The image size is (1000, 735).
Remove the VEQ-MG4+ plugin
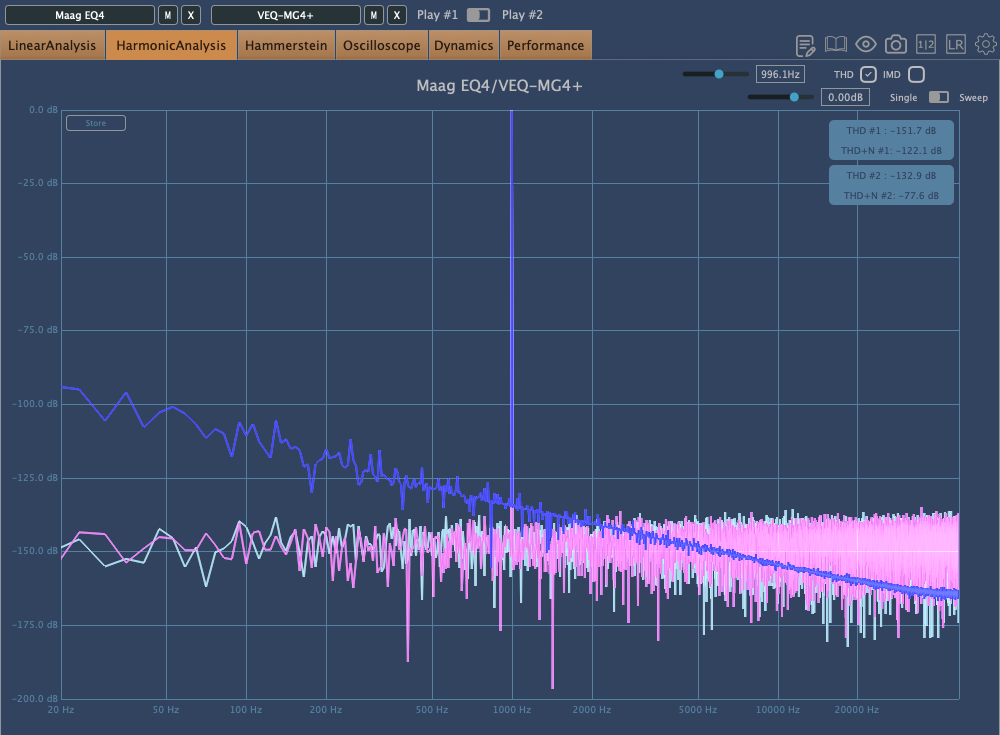point(397,15)
